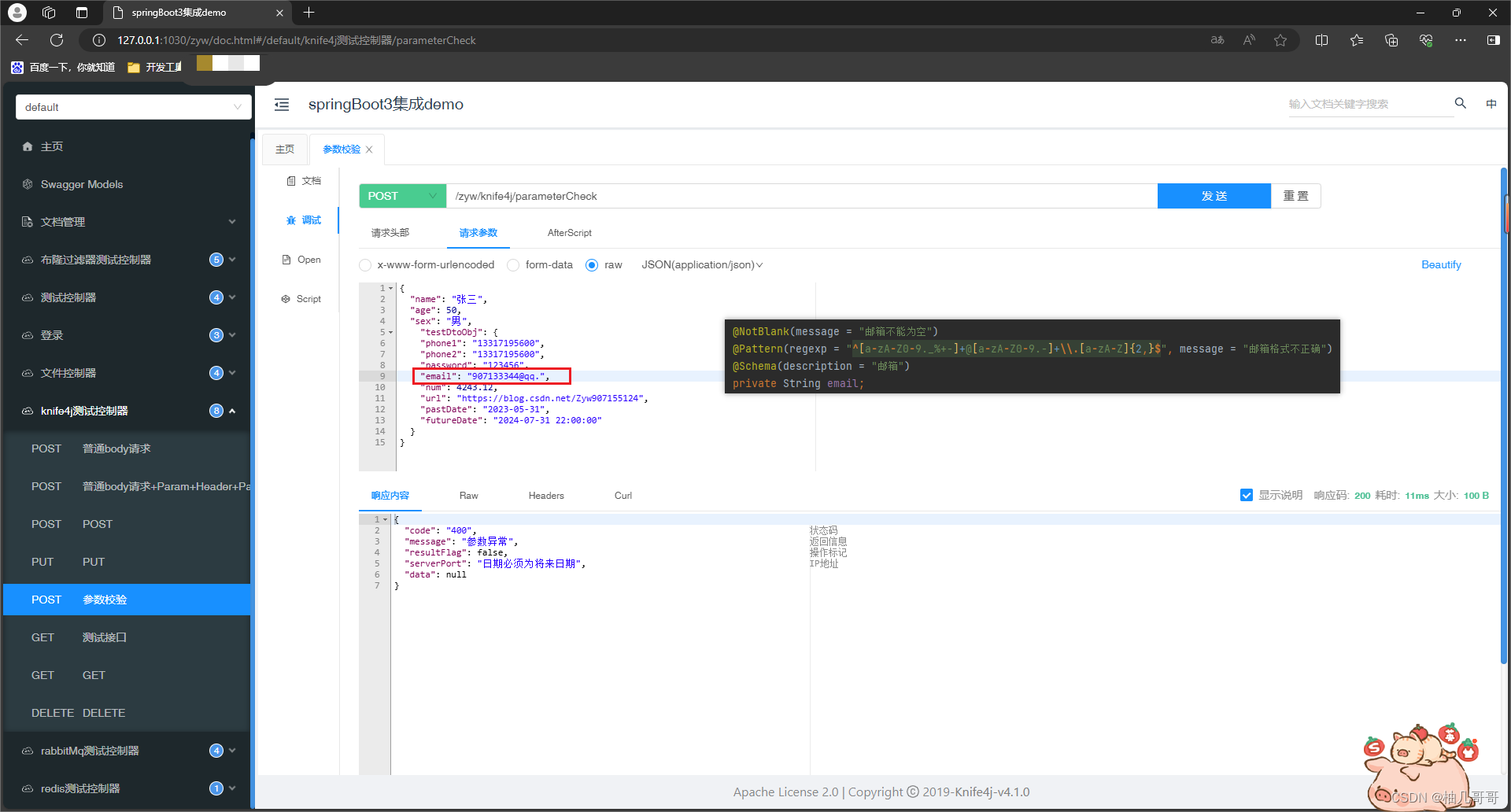Screen dimensions: 1511x812
Task: Click the Beautify link
Action: [1440, 265]
